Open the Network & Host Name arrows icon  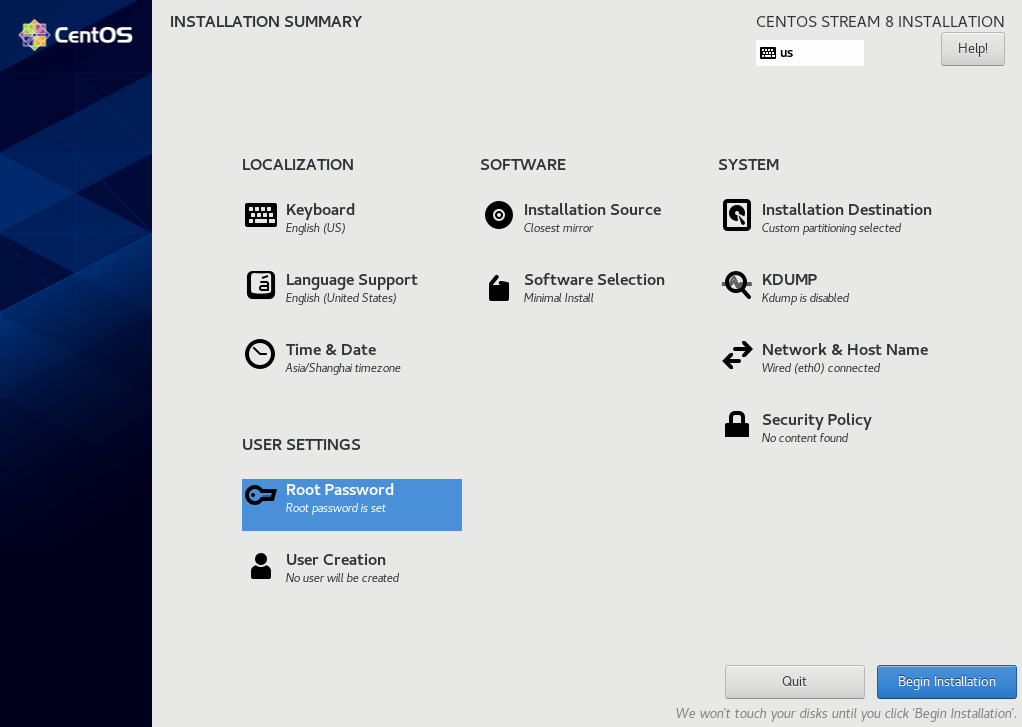click(737, 355)
